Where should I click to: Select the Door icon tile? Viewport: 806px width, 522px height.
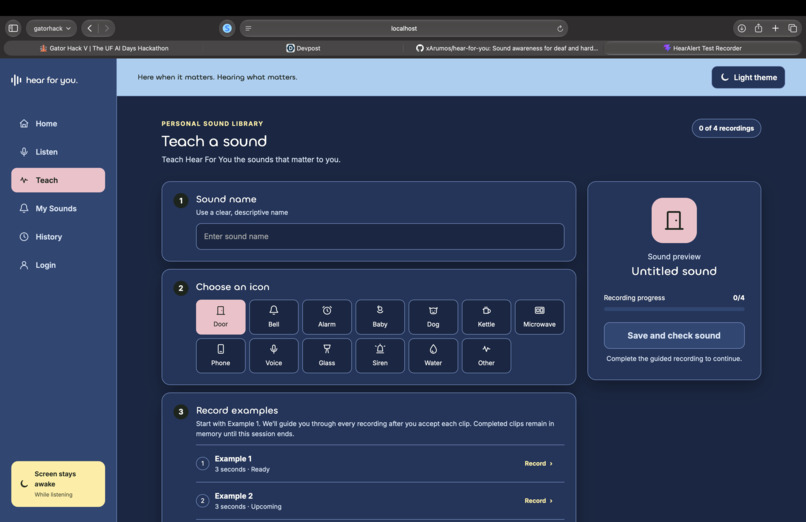(221, 317)
